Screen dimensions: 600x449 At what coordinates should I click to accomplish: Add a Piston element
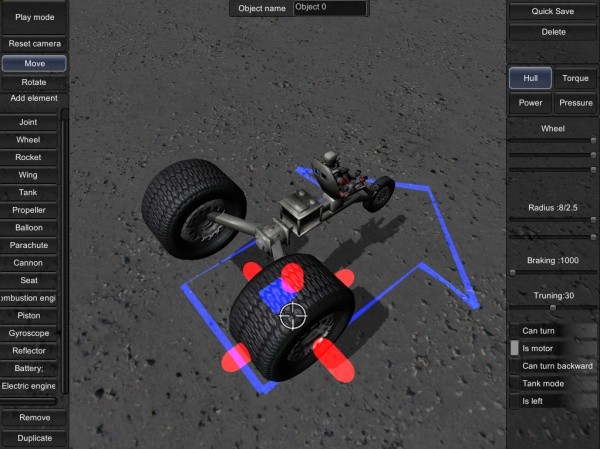[x=28, y=316]
